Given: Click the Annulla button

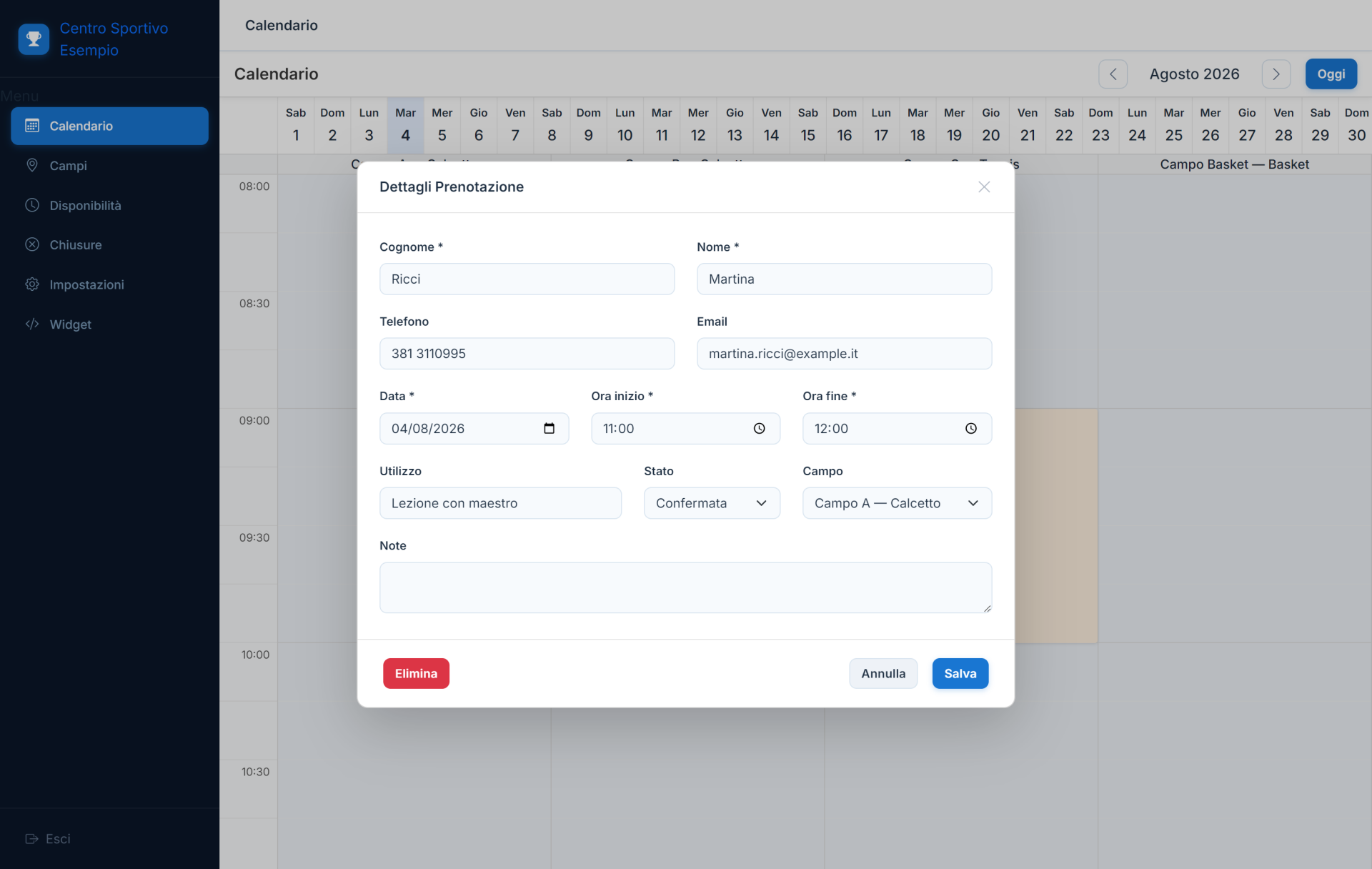Looking at the screenshot, I should pos(883,673).
